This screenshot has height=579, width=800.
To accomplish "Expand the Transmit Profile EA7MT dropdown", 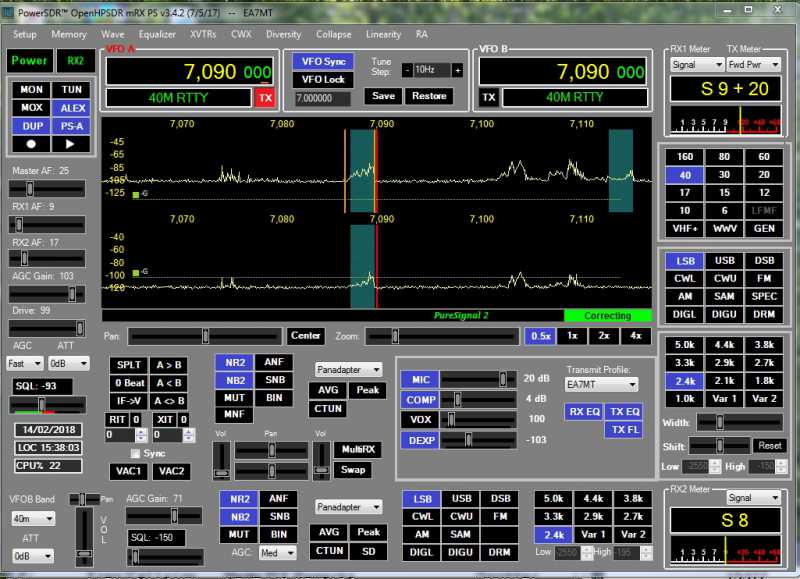I will click(602, 385).
